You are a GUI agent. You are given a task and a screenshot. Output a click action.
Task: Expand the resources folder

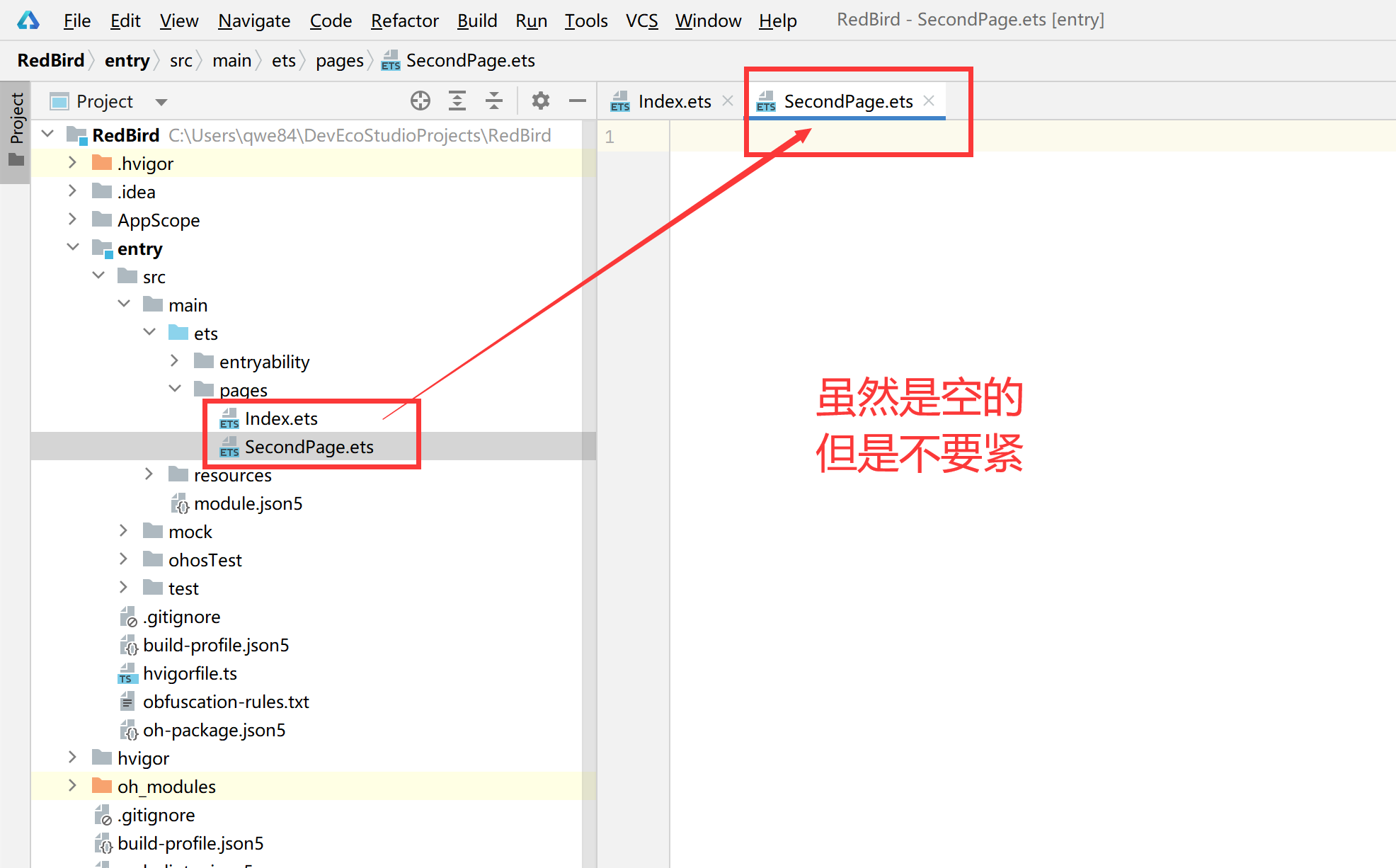tap(149, 474)
